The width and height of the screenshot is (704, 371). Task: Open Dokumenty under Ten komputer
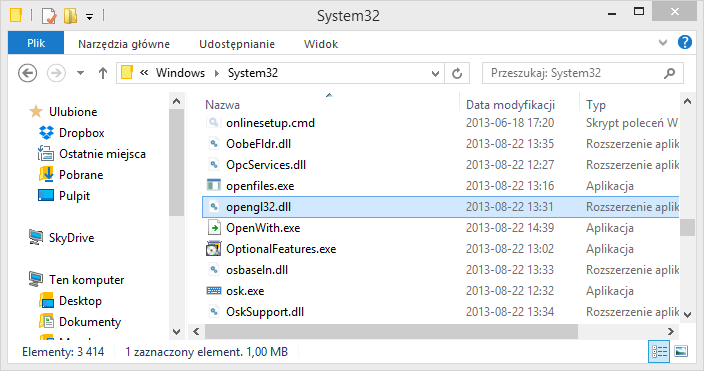click(x=90, y=322)
